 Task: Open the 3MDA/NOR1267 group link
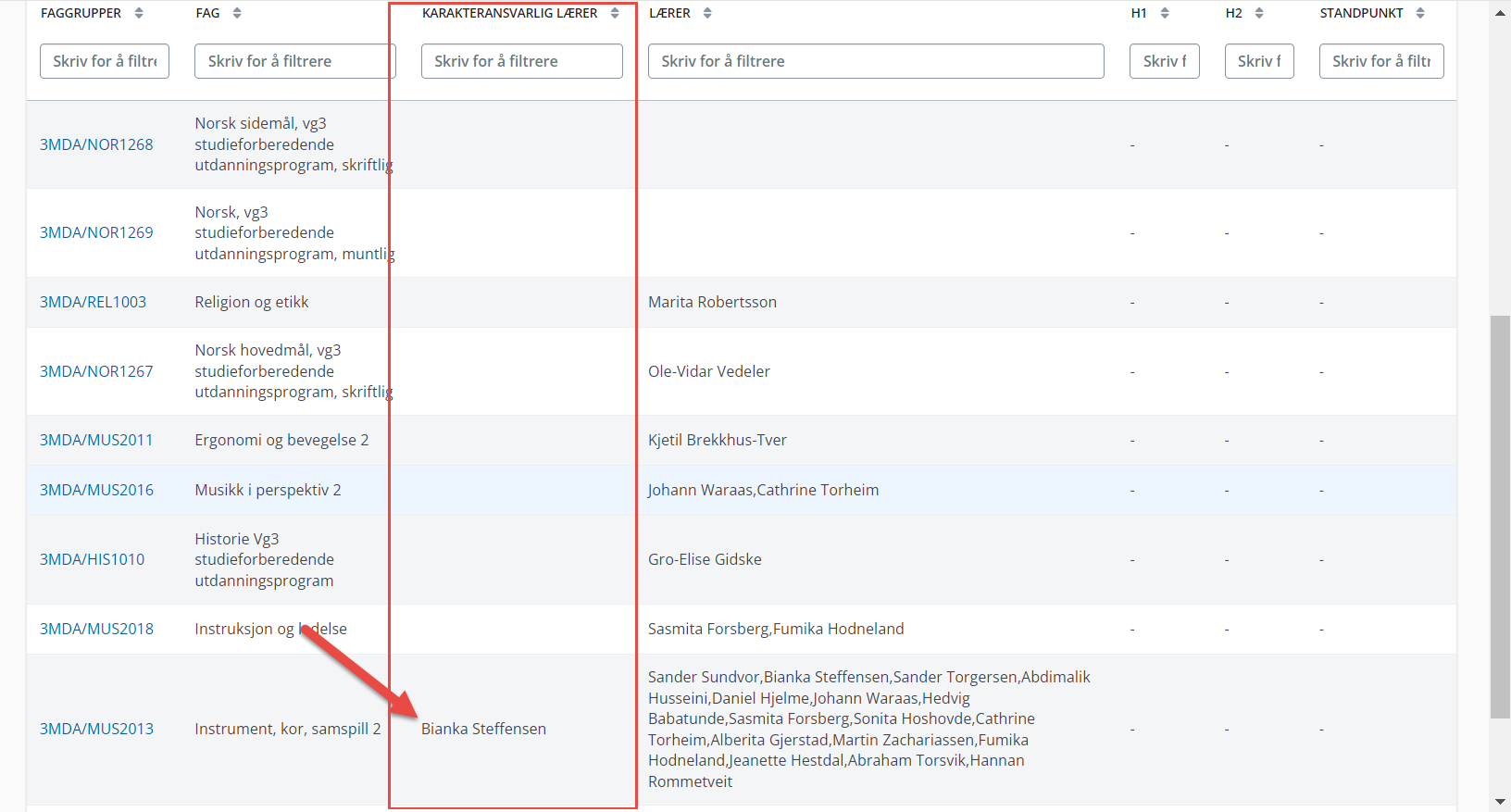point(96,371)
